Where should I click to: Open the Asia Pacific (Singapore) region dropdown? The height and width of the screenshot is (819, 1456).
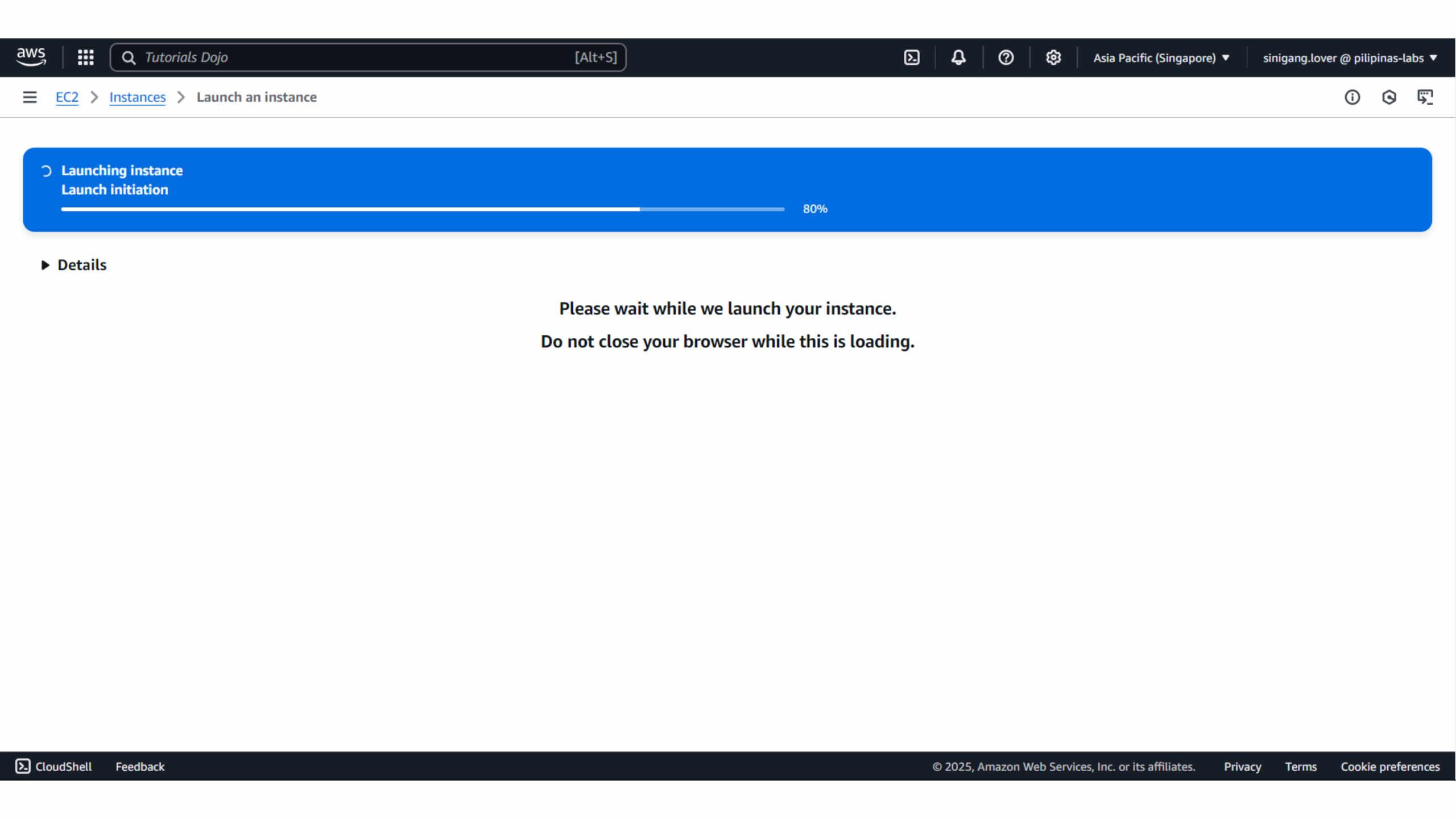[x=1161, y=58]
